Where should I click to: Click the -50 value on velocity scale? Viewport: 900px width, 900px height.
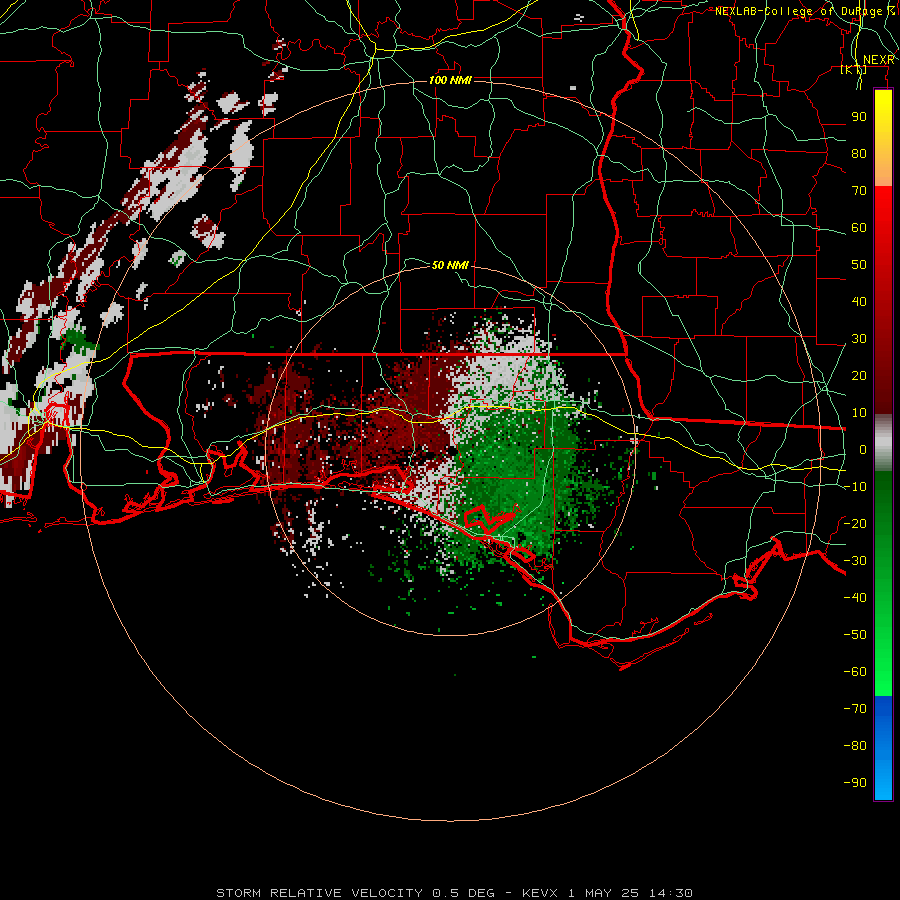pos(855,635)
